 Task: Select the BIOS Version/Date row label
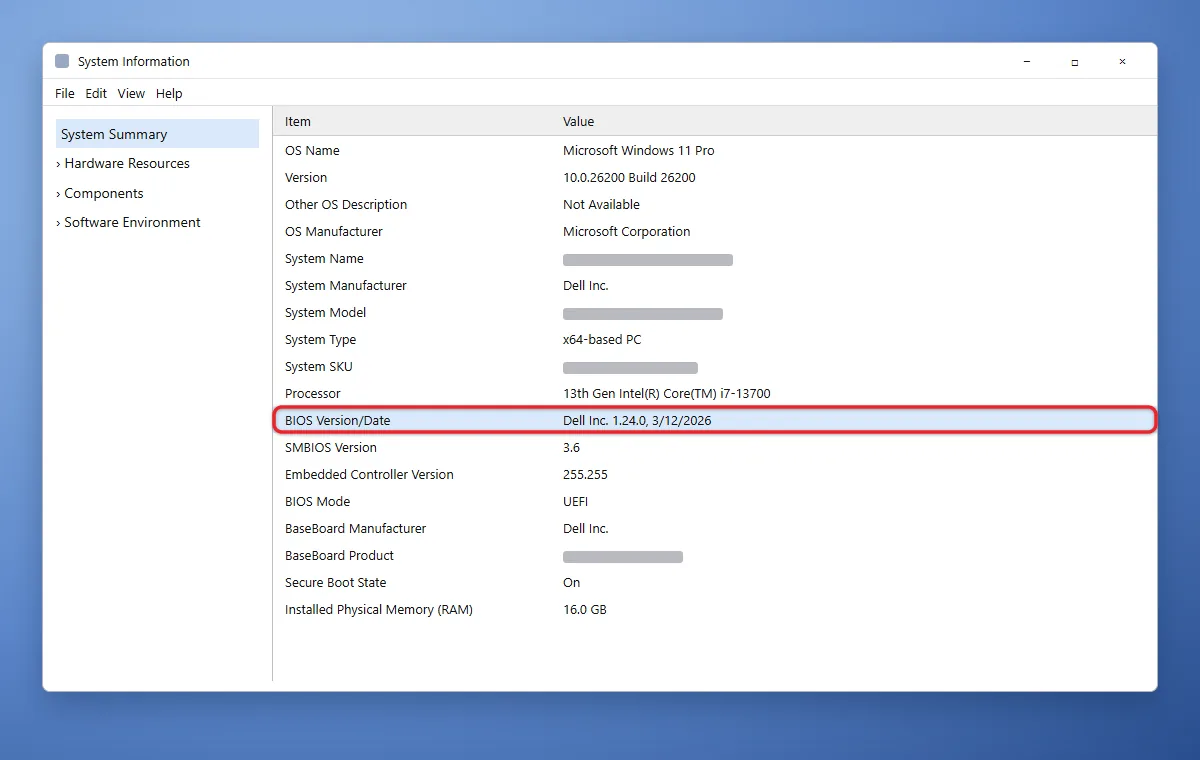(x=338, y=420)
